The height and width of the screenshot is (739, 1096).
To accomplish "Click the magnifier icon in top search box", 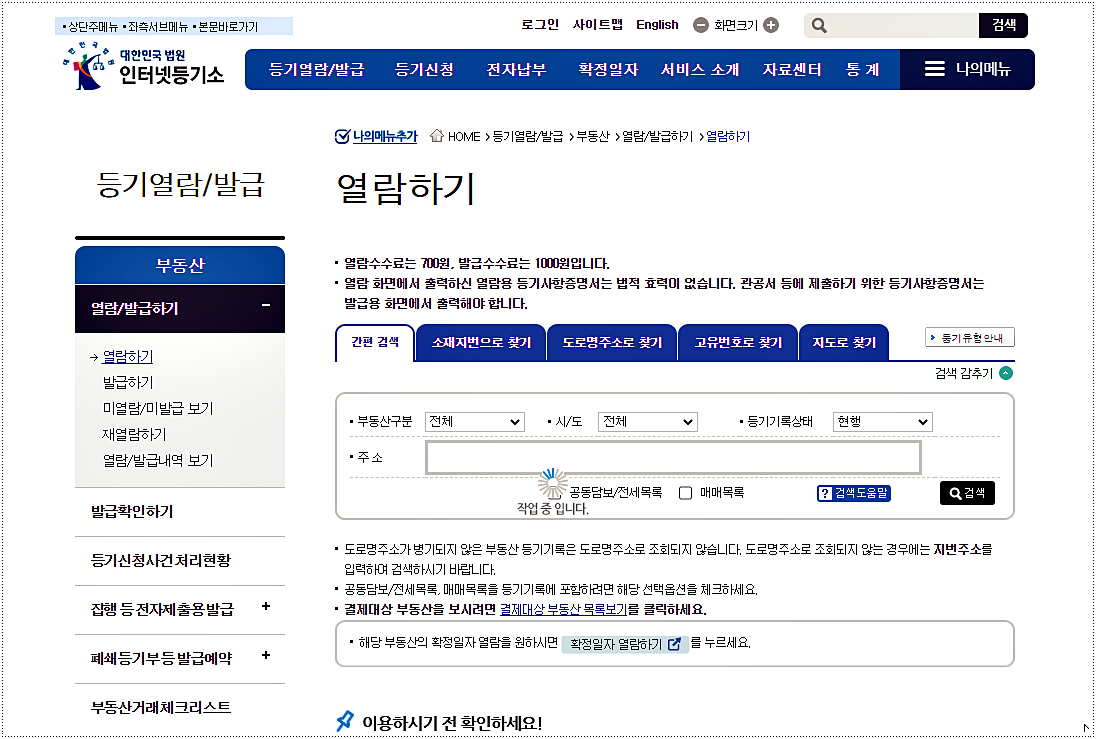I will pyautogui.click(x=819, y=26).
